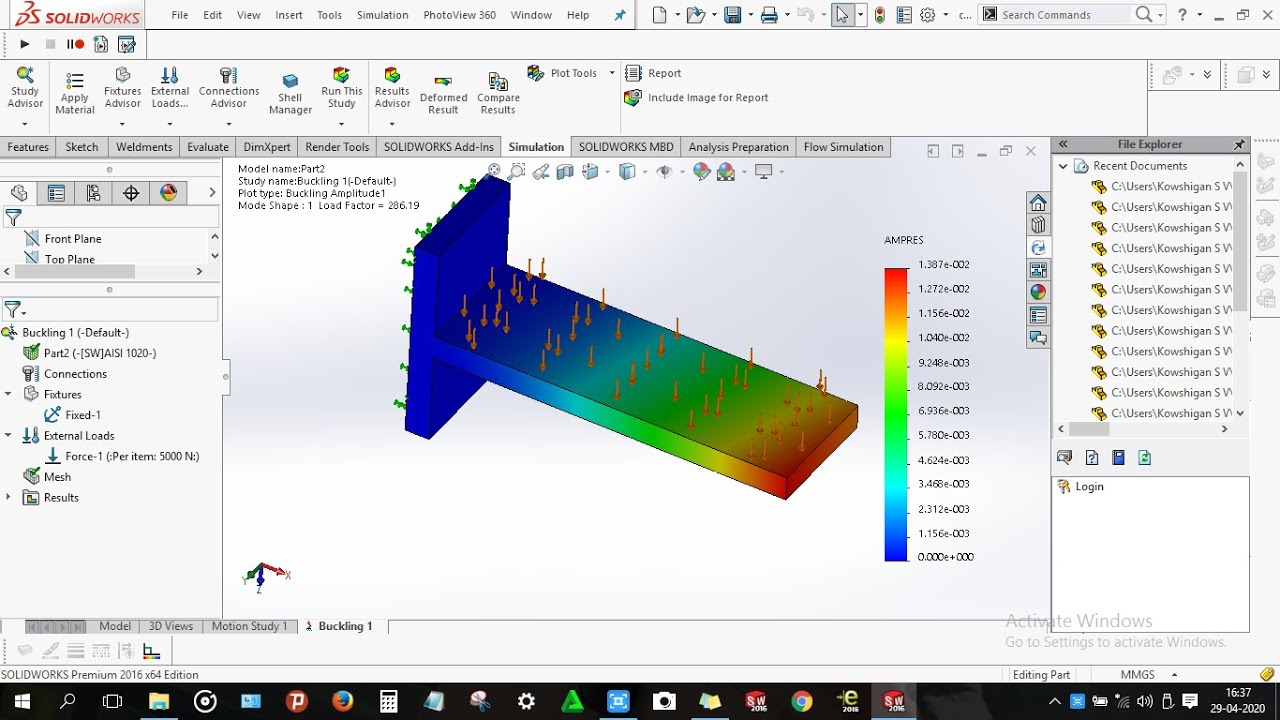
Task: Click Run This Study
Action: coord(341,88)
